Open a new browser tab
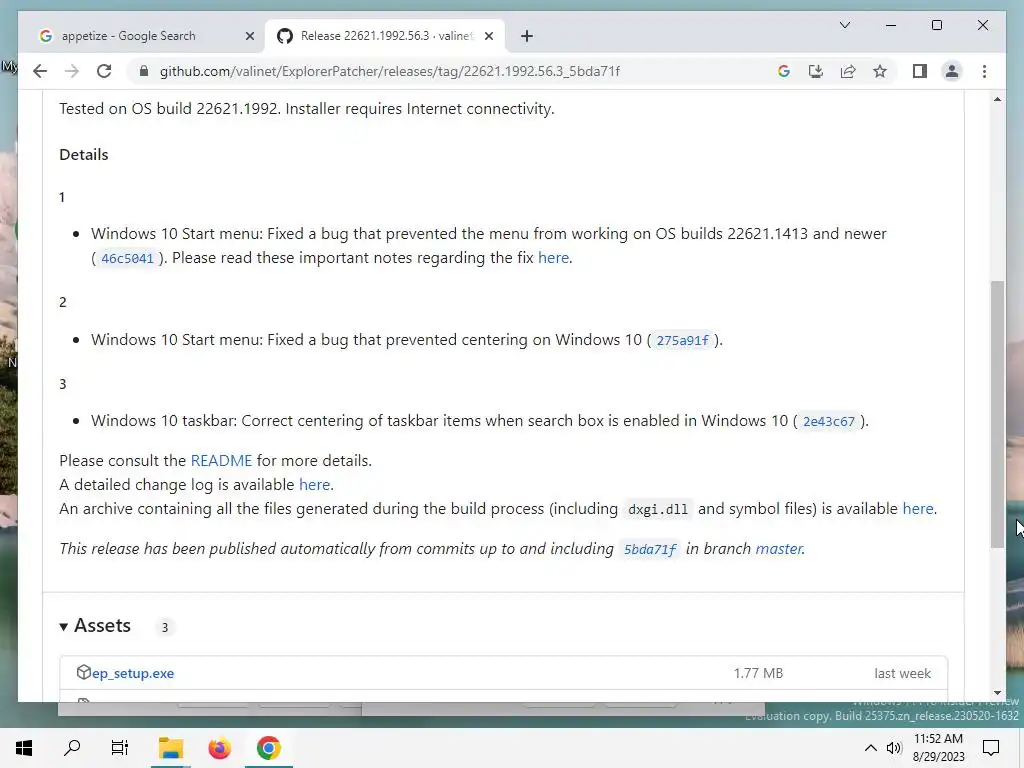Viewport: 1024px width, 768px height. point(527,36)
